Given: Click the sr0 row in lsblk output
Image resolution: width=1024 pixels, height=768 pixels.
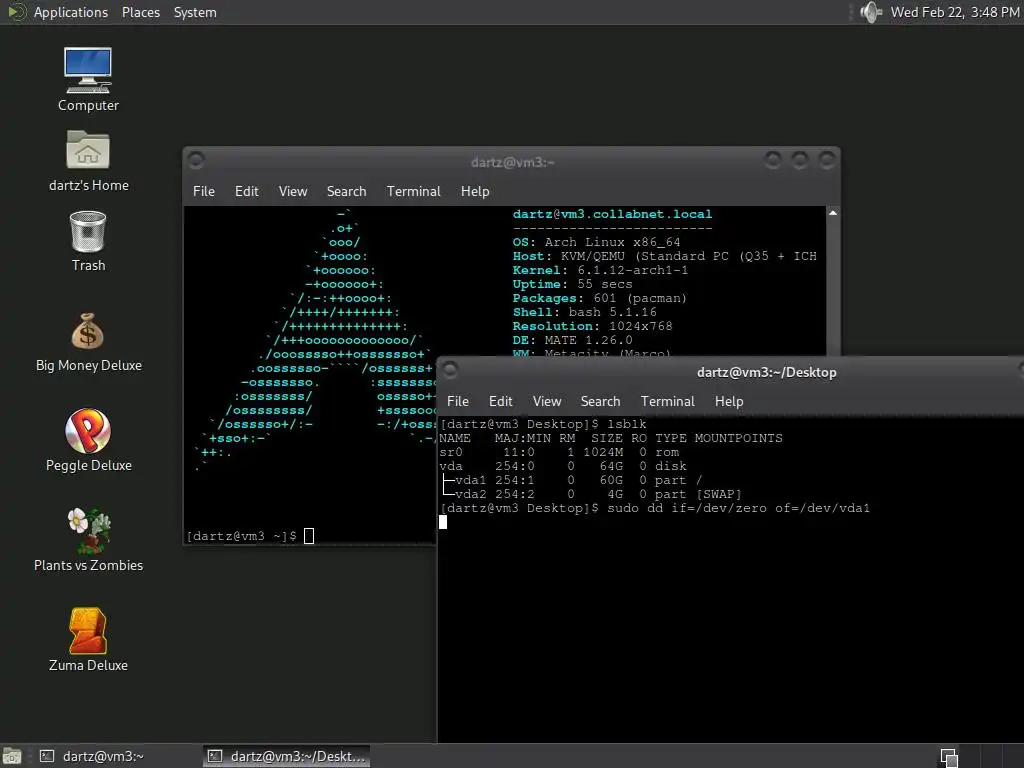Looking at the screenshot, I should (x=560, y=452).
